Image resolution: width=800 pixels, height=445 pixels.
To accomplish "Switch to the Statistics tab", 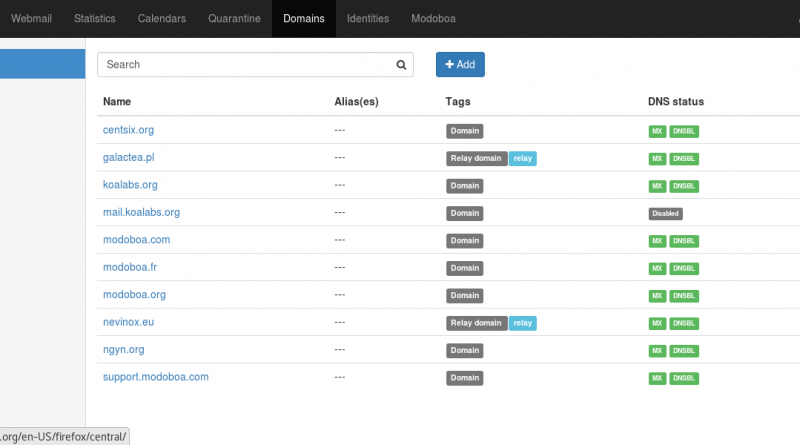I will pyautogui.click(x=95, y=19).
